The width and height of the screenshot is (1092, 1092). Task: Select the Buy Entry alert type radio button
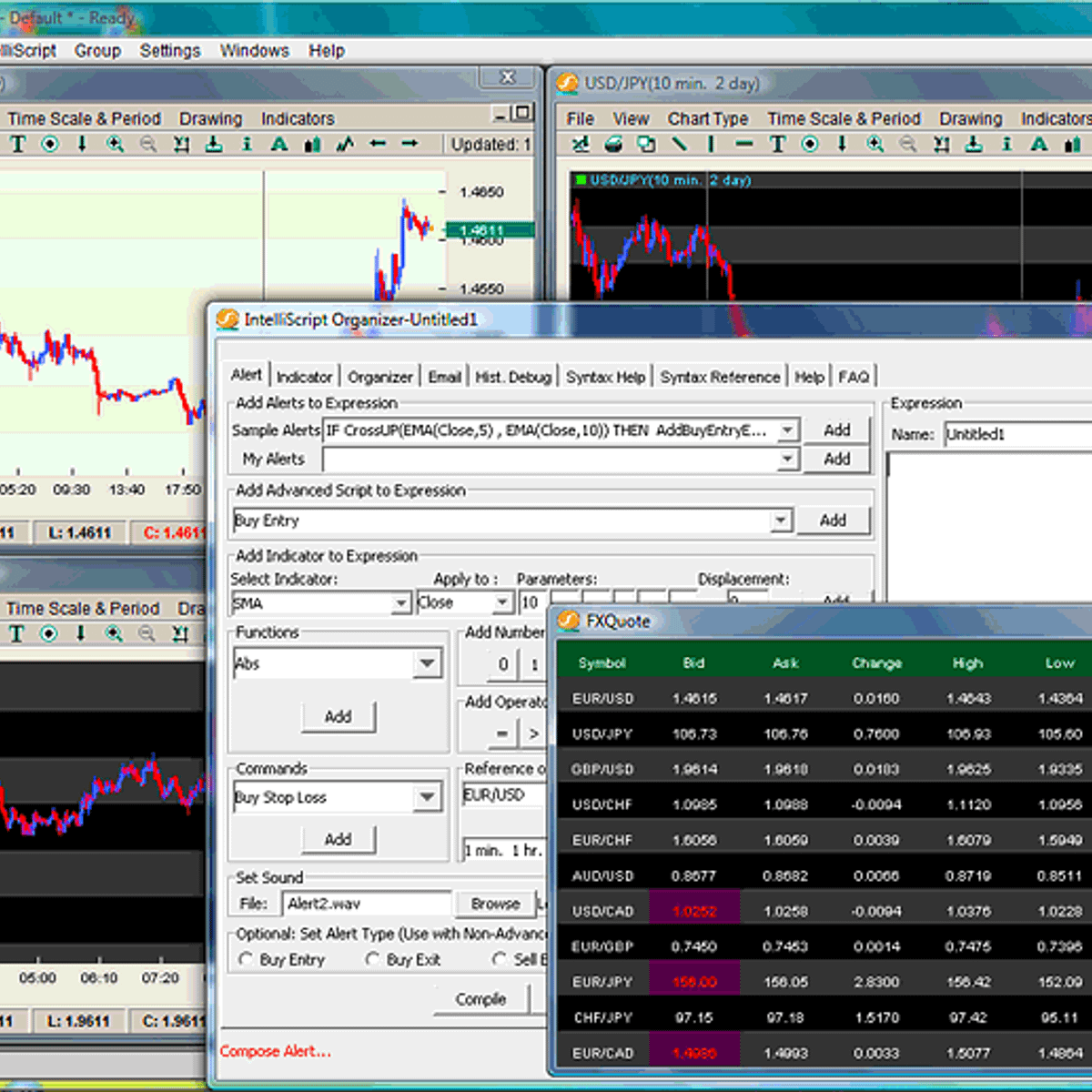pos(246,959)
